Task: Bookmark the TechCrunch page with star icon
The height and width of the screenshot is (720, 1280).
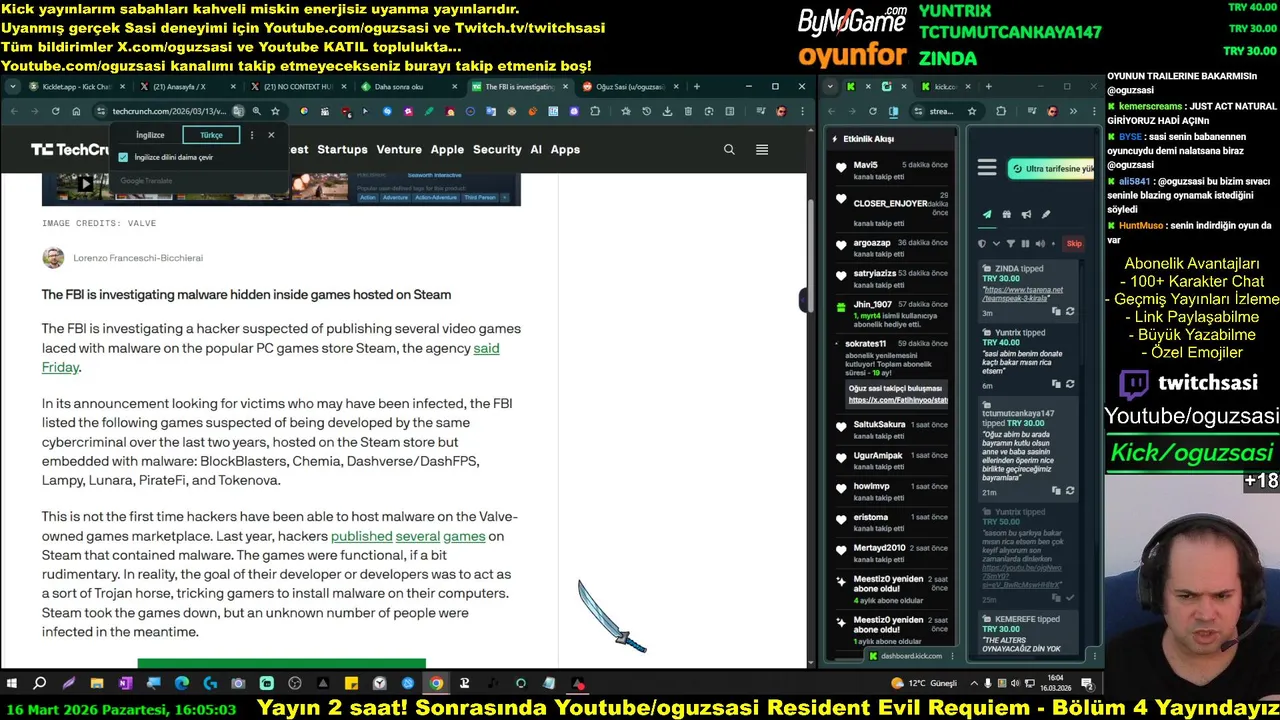Action: click(275, 111)
